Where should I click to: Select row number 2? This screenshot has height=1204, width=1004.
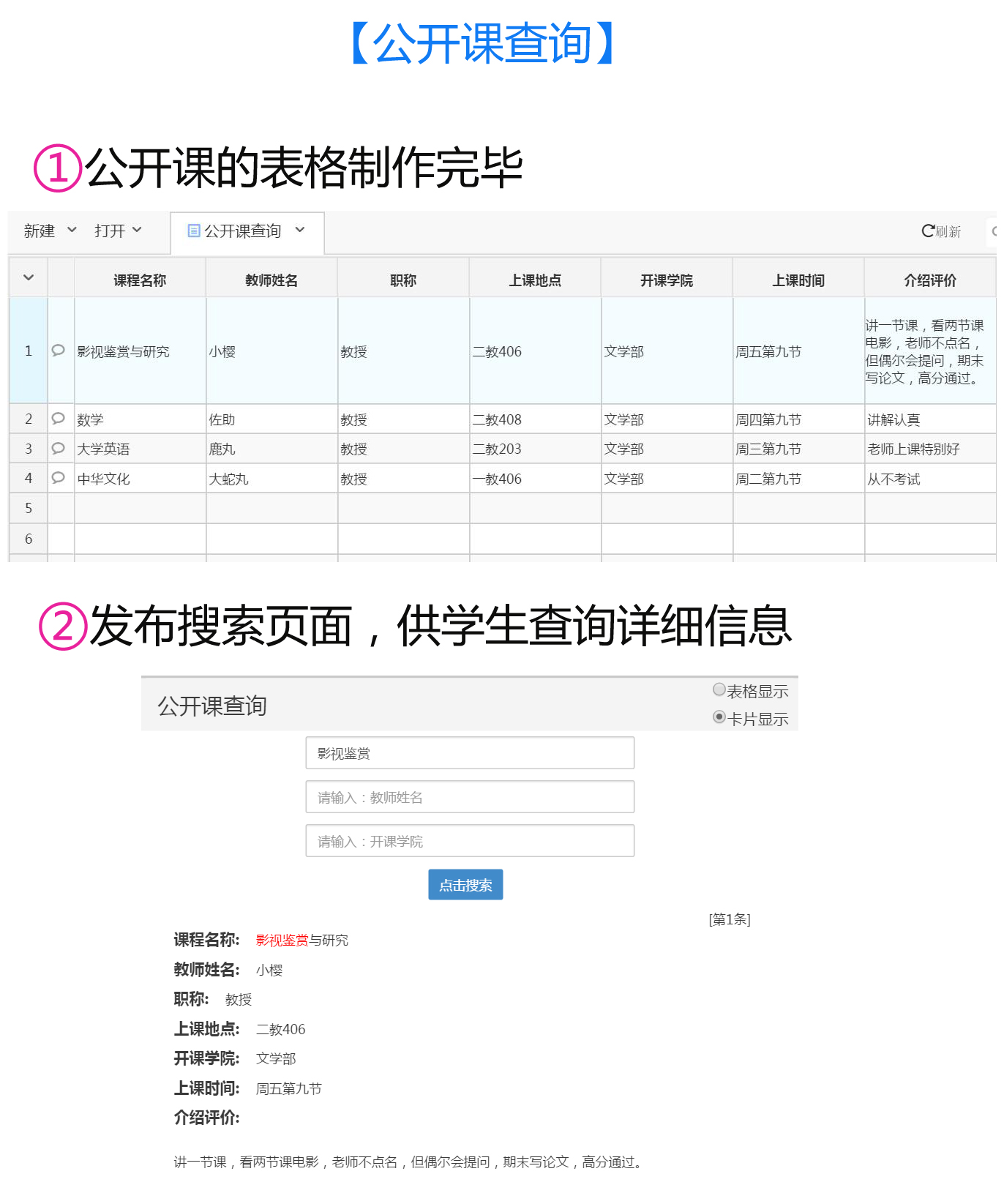29,419
